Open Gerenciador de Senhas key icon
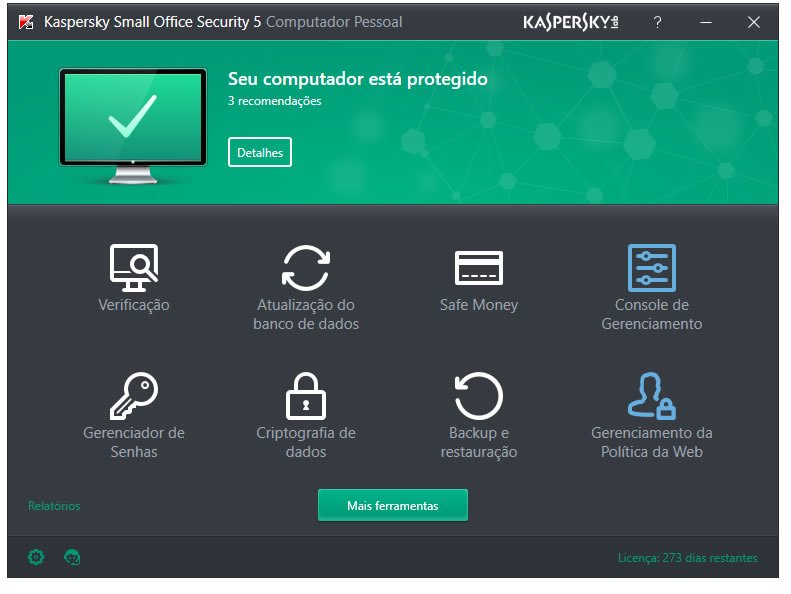The width and height of the screenshot is (791, 594). (134, 396)
